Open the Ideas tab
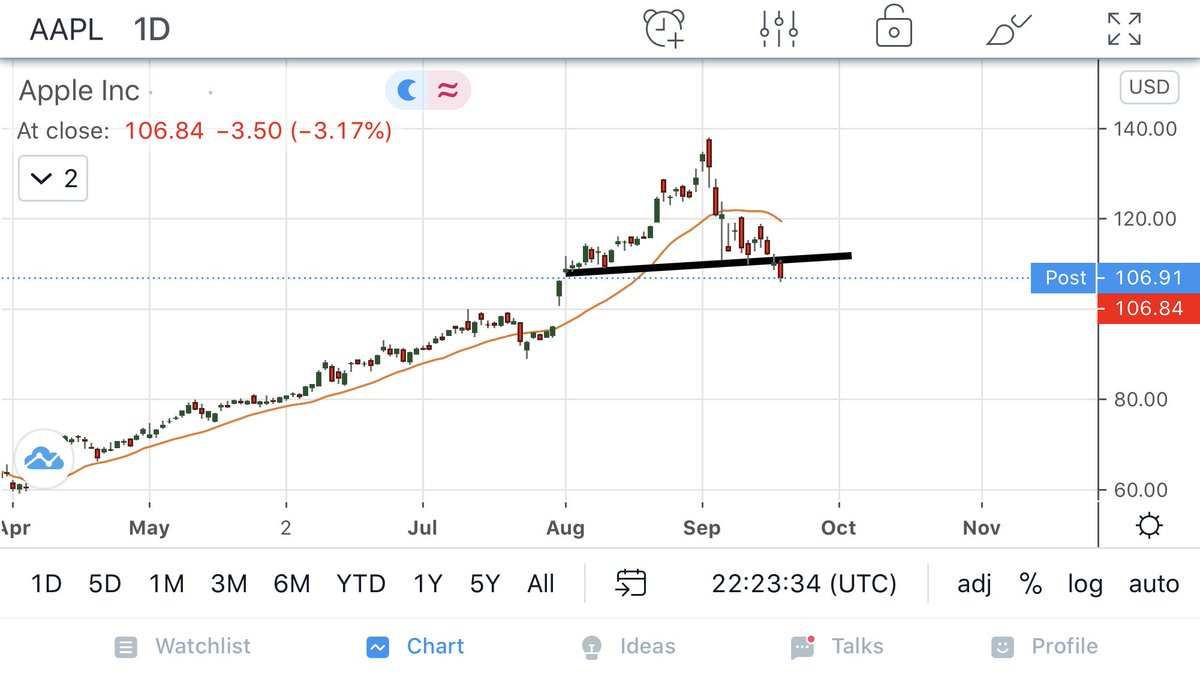Viewport: 1200px width, 675px height. pyautogui.click(x=631, y=647)
